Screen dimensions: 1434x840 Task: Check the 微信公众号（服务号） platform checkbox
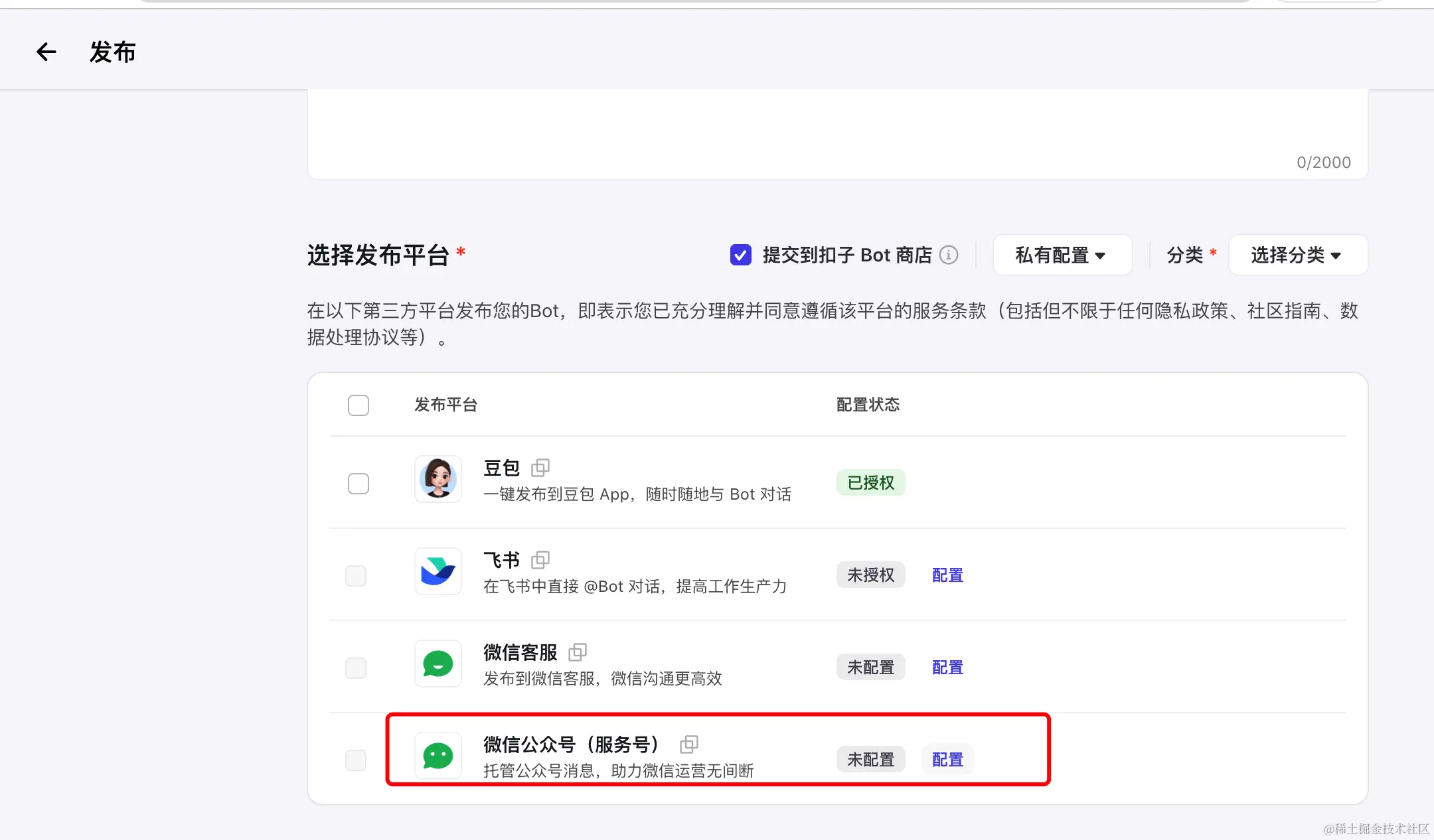click(356, 760)
